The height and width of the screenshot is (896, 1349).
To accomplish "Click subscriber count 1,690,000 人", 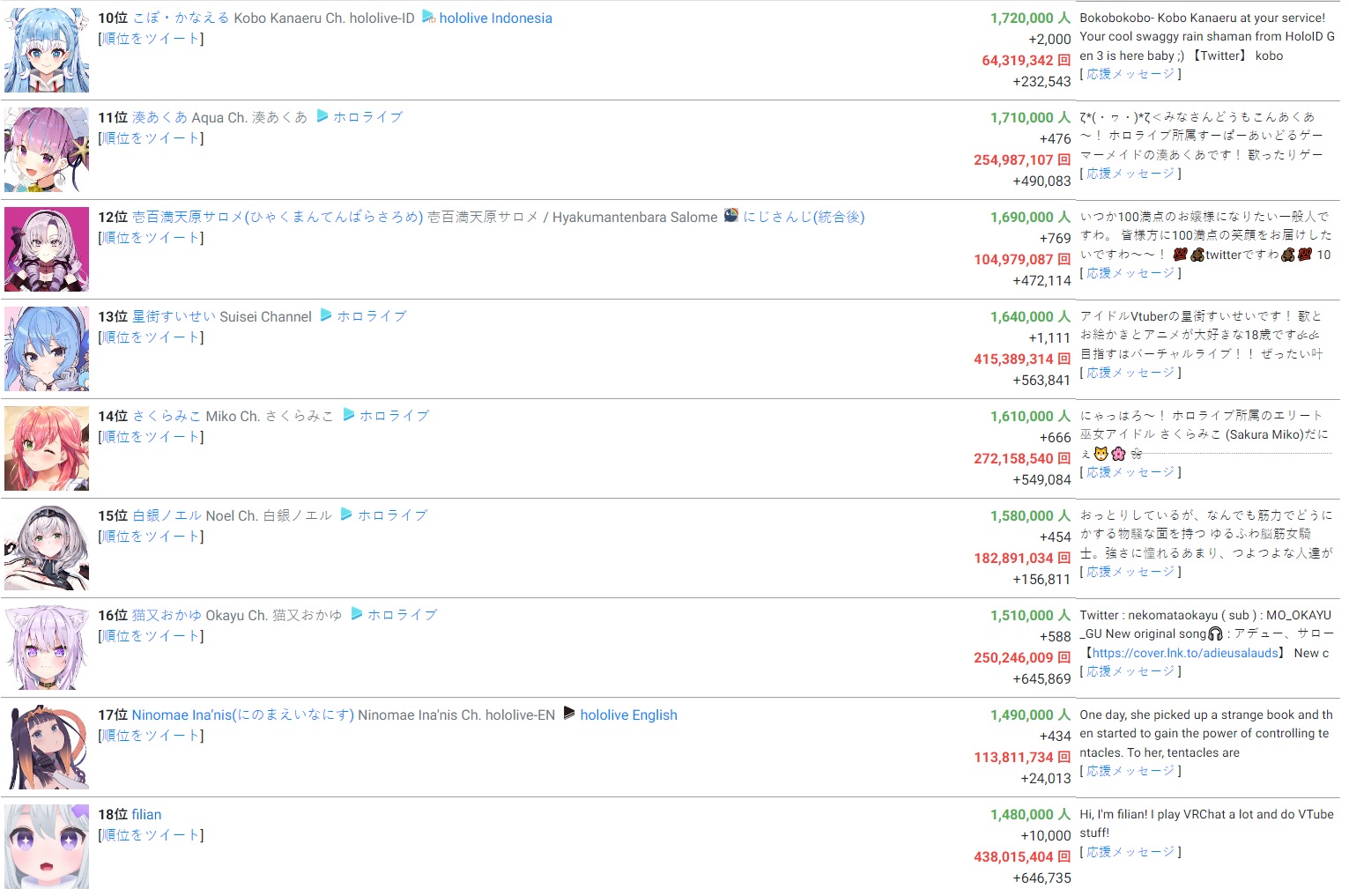I will click(1030, 217).
